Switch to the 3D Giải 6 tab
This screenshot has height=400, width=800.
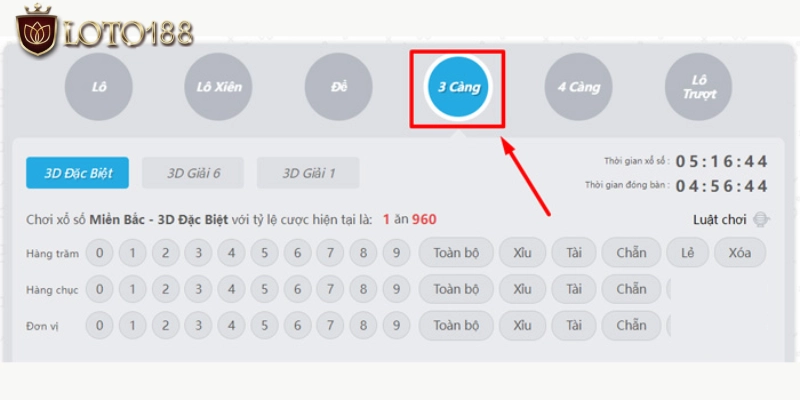click(193, 173)
